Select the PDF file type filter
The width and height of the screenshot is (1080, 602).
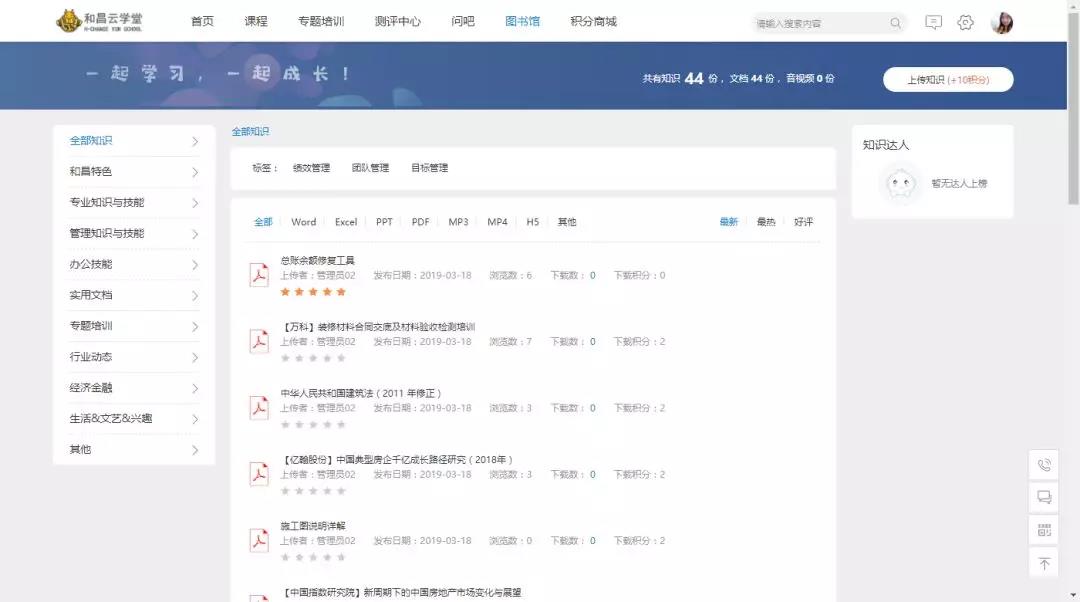[x=420, y=222]
